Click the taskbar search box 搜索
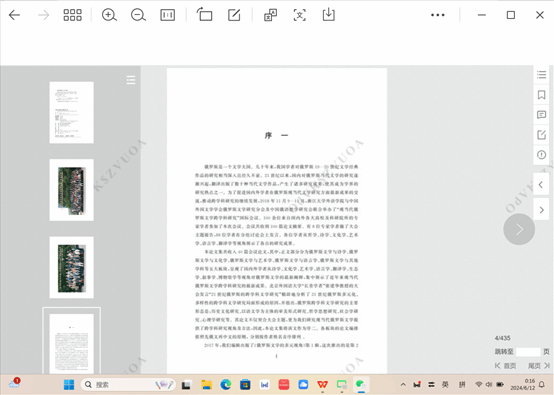Screen dimensions: 554x395 click(128, 384)
